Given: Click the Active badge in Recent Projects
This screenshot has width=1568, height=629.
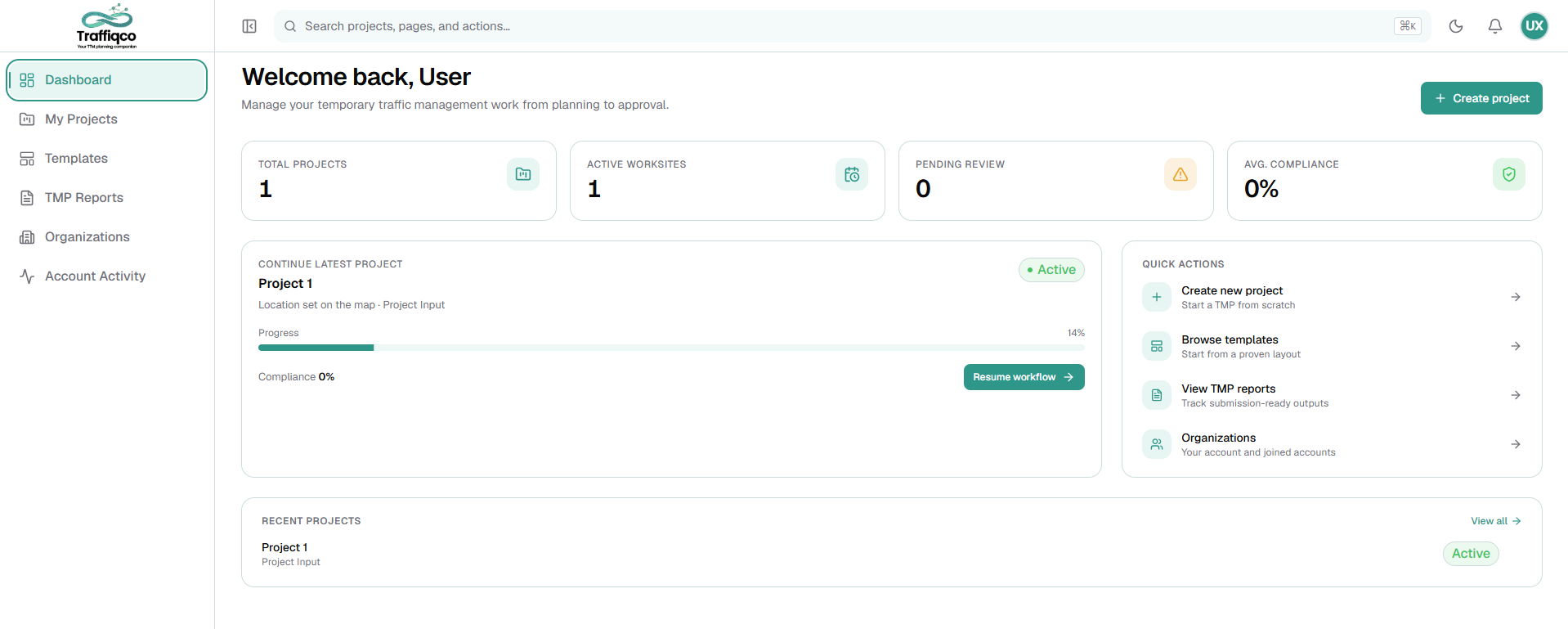Looking at the screenshot, I should tap(1471, 554).
